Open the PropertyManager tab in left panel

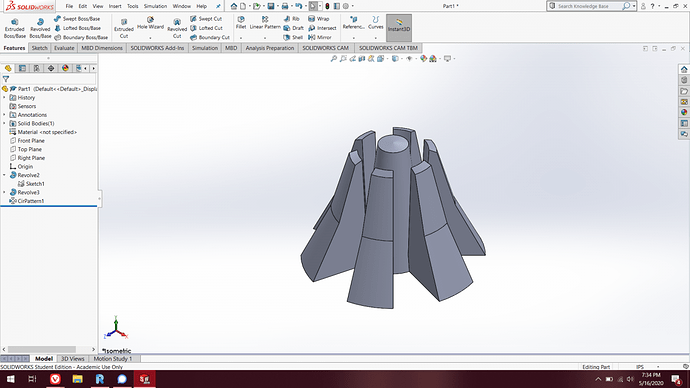coord(22,68)
